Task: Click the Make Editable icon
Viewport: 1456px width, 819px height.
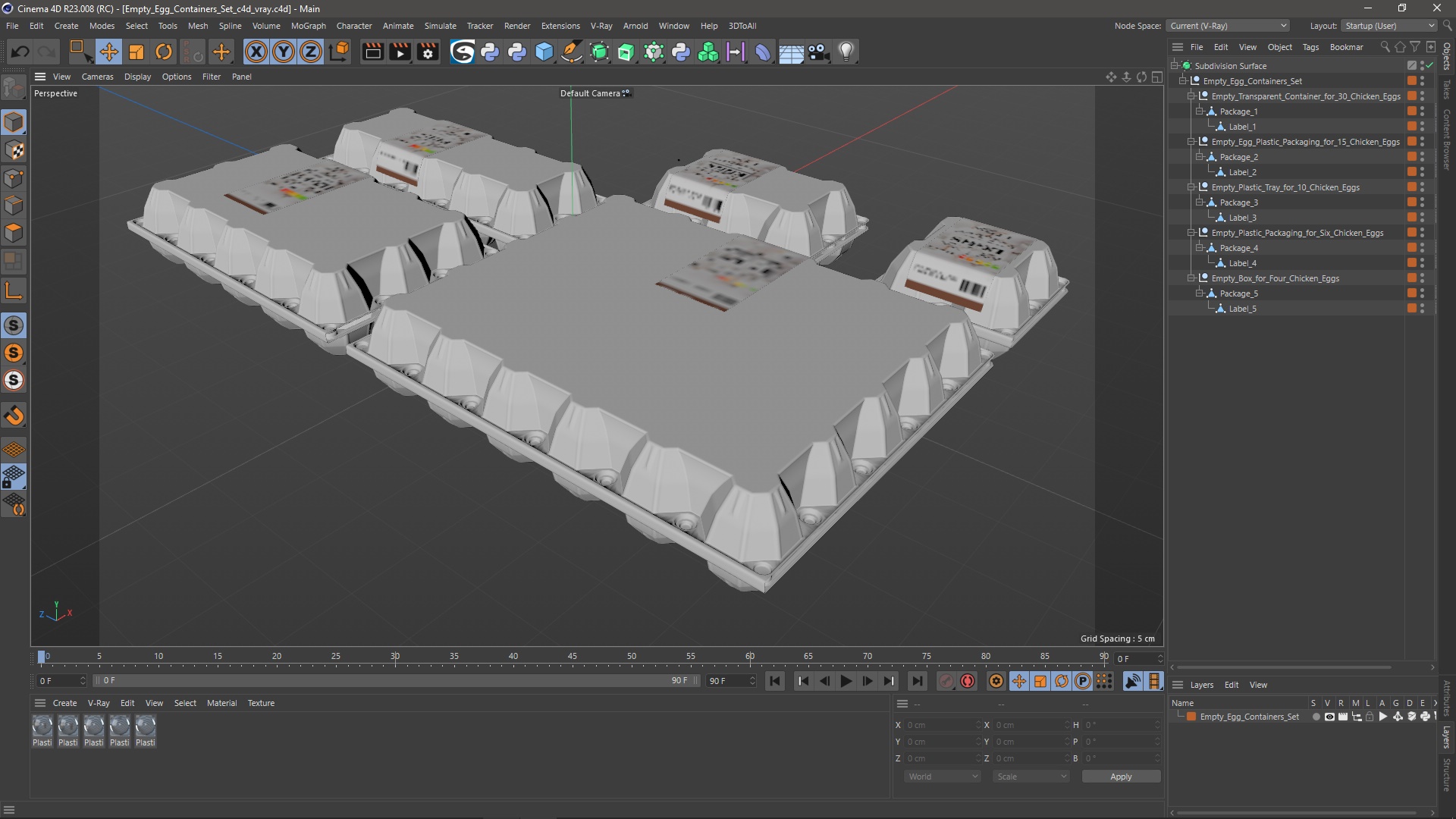Action: tap(14, 88)
